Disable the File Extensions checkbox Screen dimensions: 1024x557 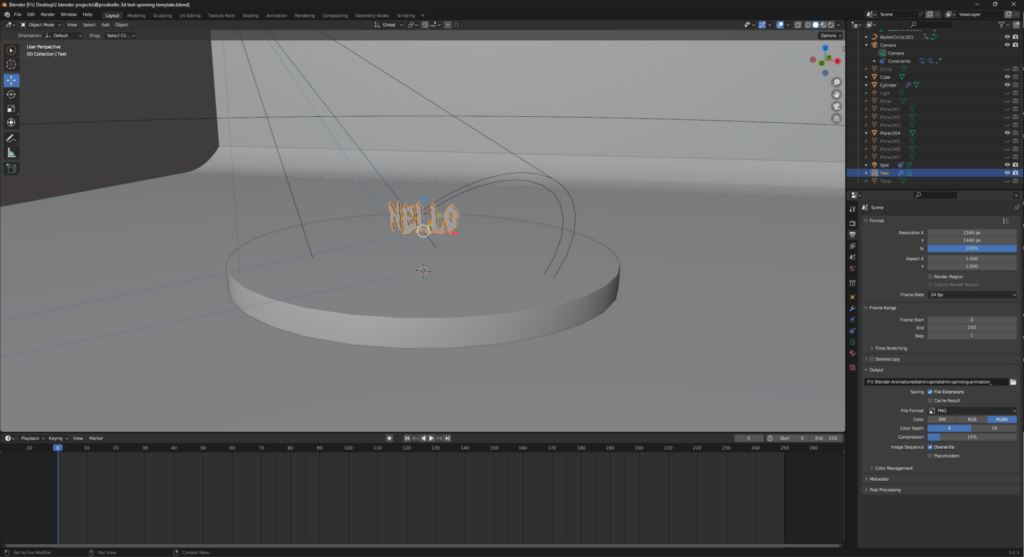point(930,392)
